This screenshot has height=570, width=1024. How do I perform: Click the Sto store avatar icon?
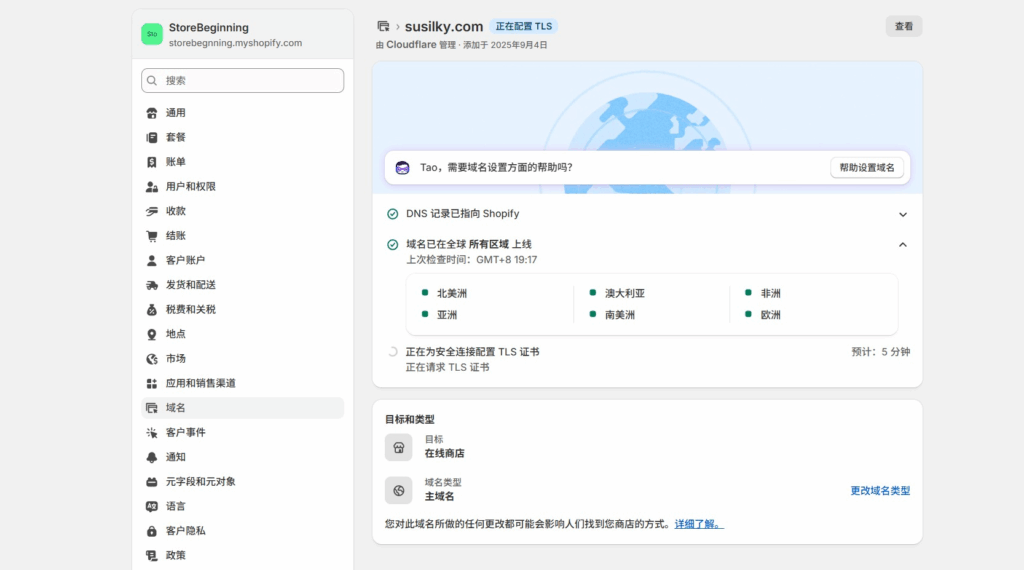point(152,34)
